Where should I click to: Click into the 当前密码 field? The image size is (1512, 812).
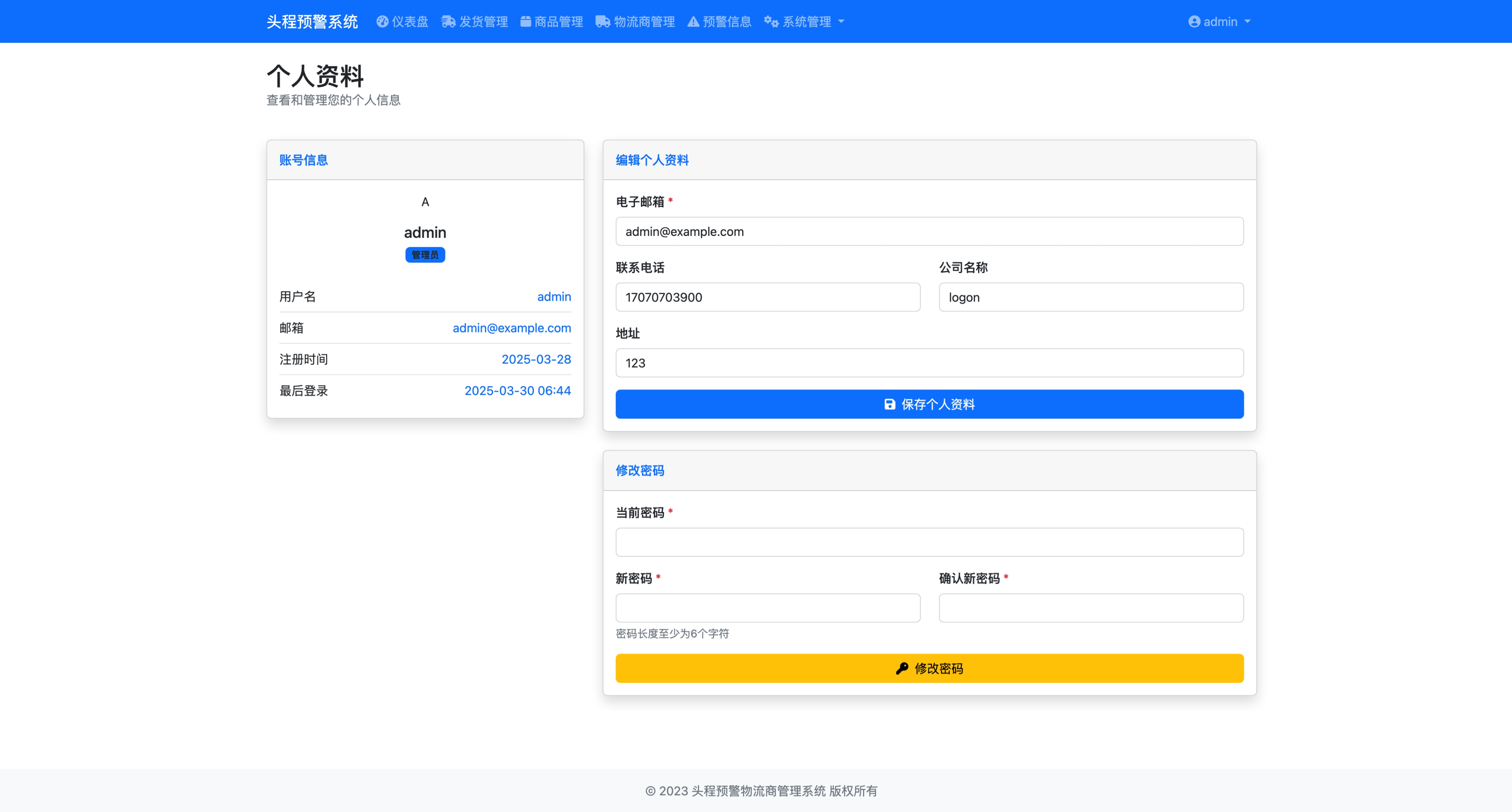coord(929,542)
